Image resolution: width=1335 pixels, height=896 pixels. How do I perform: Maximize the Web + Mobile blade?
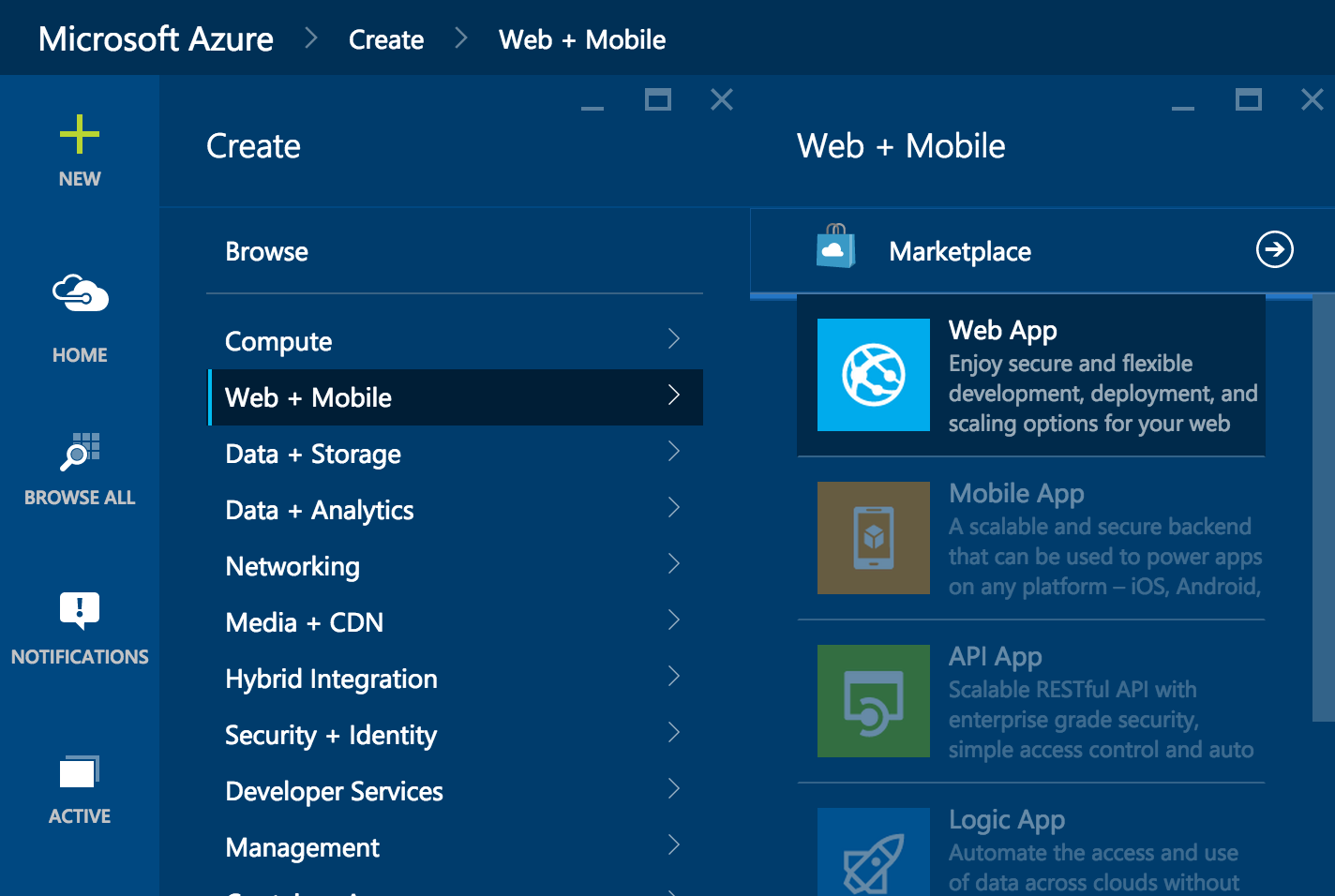click(1249, 99)
